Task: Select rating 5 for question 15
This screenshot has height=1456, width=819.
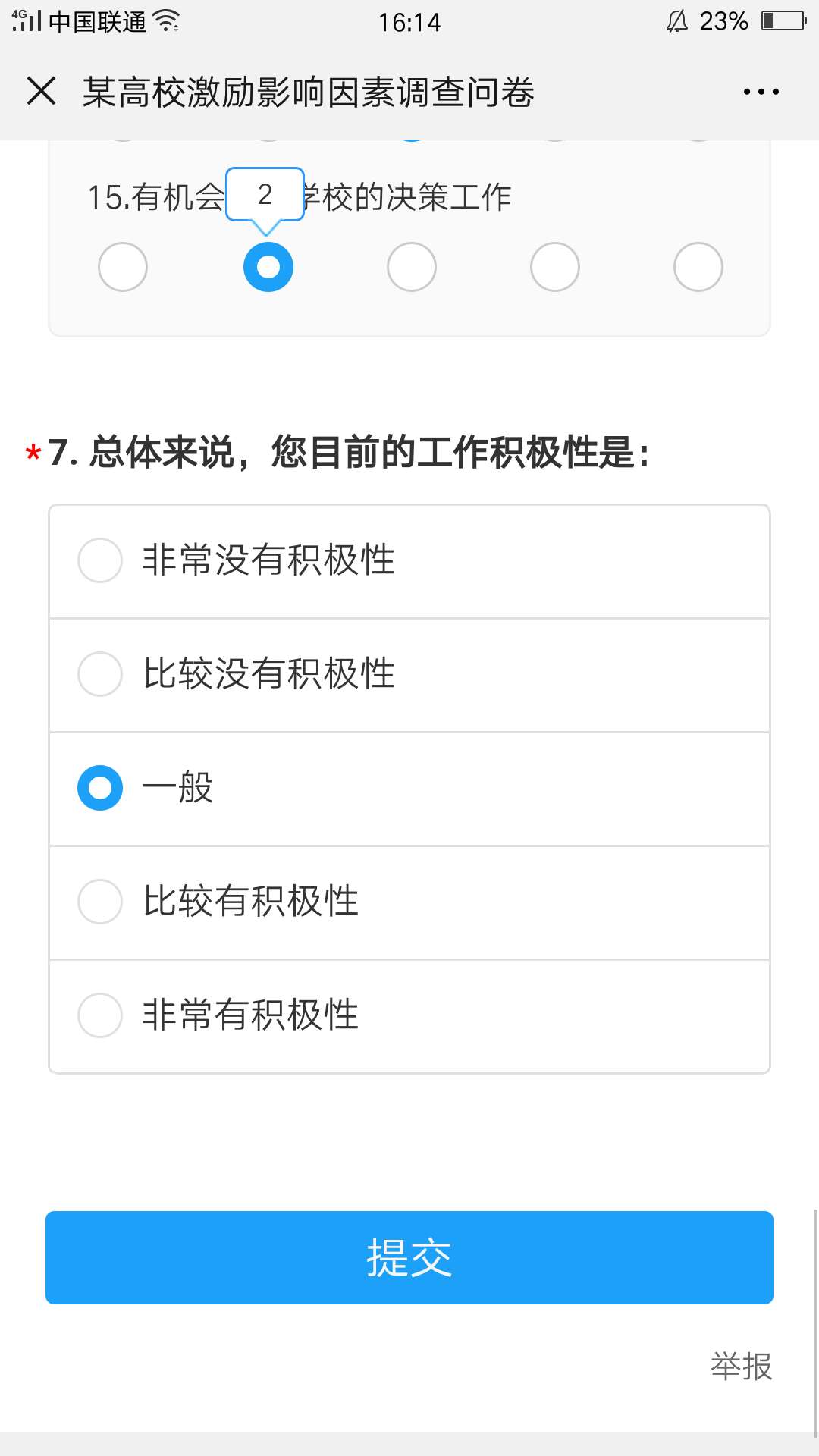Action: coord(698,267)
